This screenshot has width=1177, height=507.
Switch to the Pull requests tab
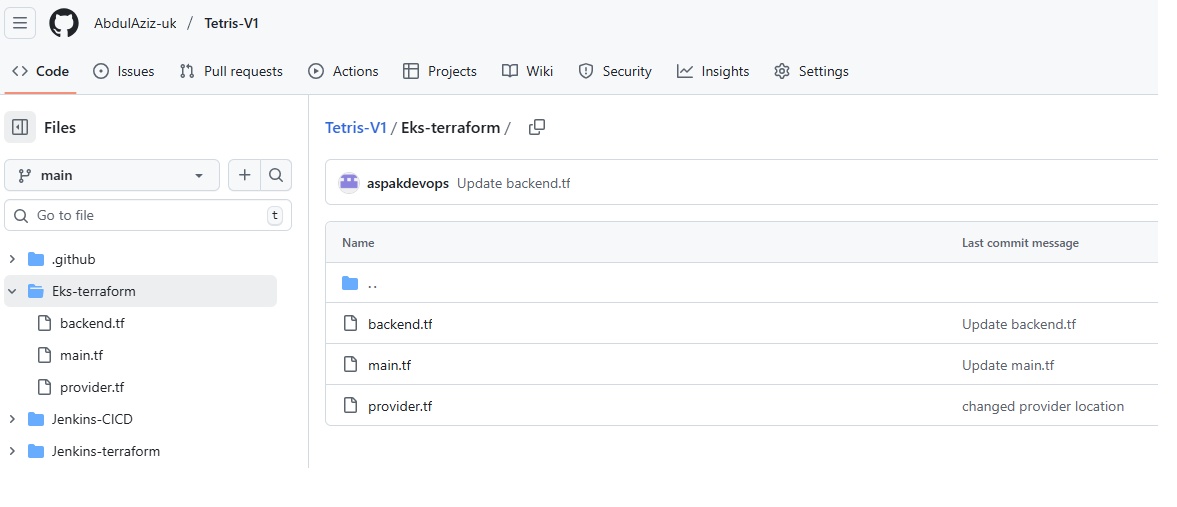pos(231,71)
